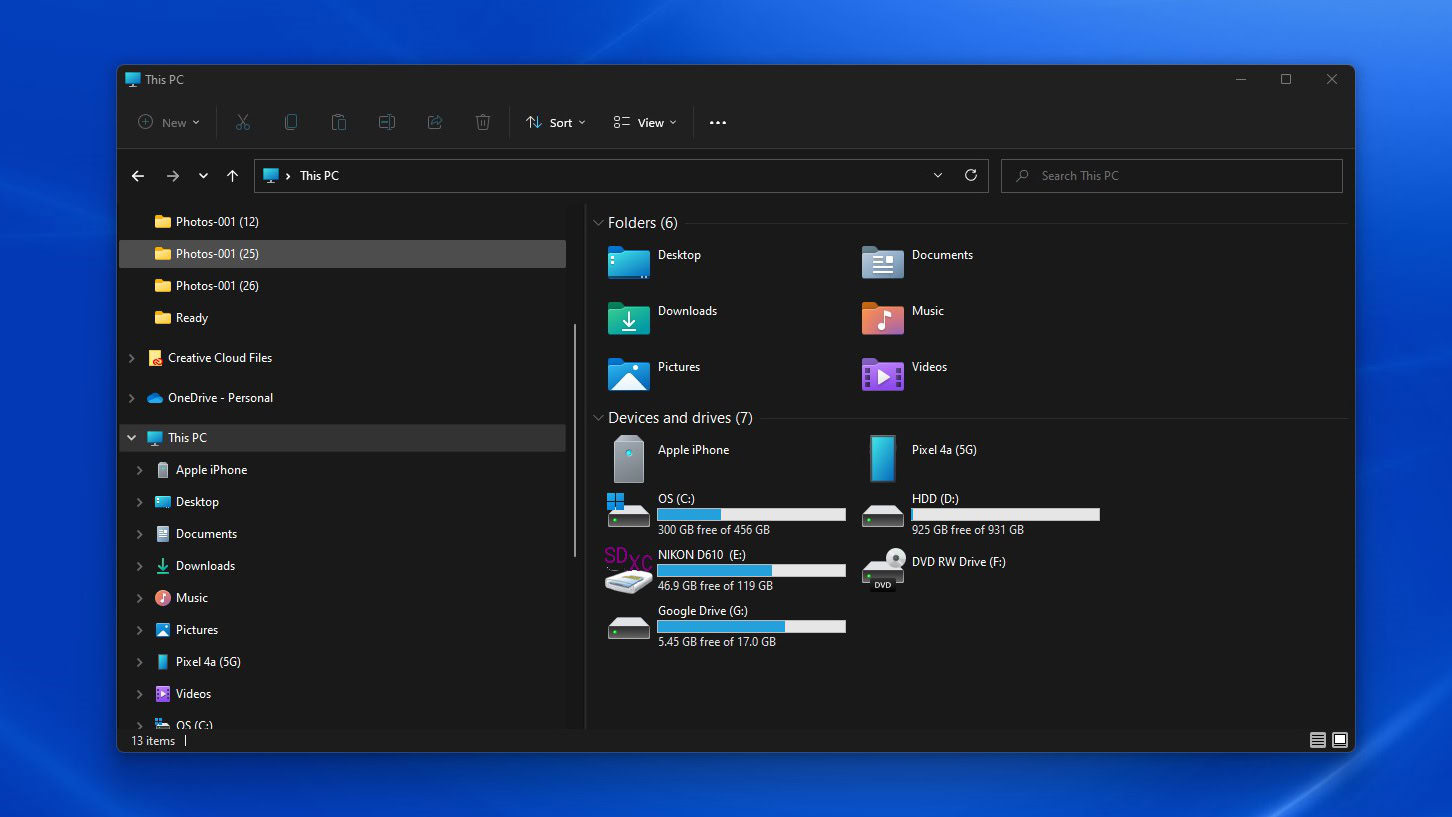Select Photos-001 (26) folder in sidebar

click(217, 286)
